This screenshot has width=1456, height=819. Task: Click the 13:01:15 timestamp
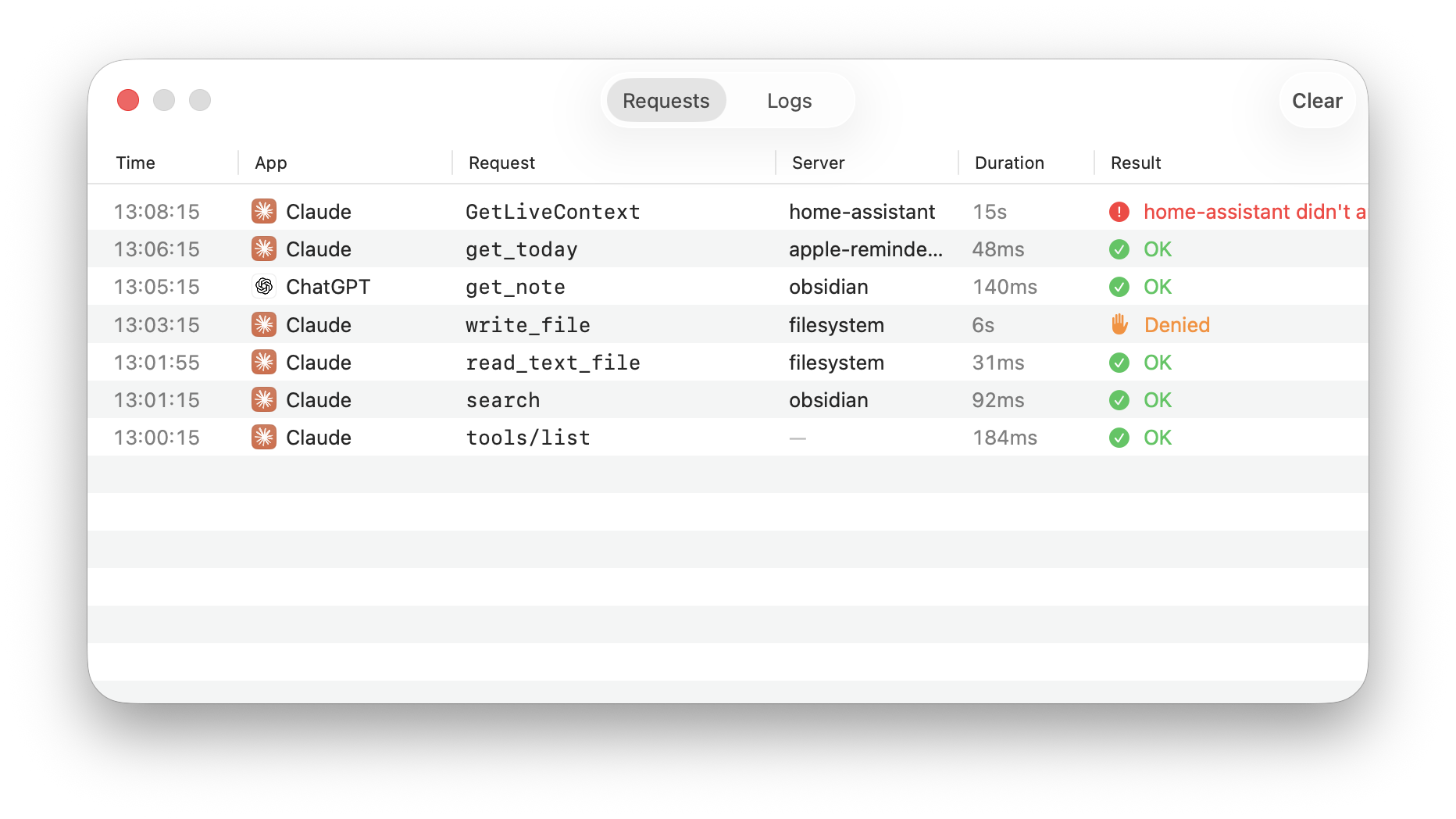(157, 400)
